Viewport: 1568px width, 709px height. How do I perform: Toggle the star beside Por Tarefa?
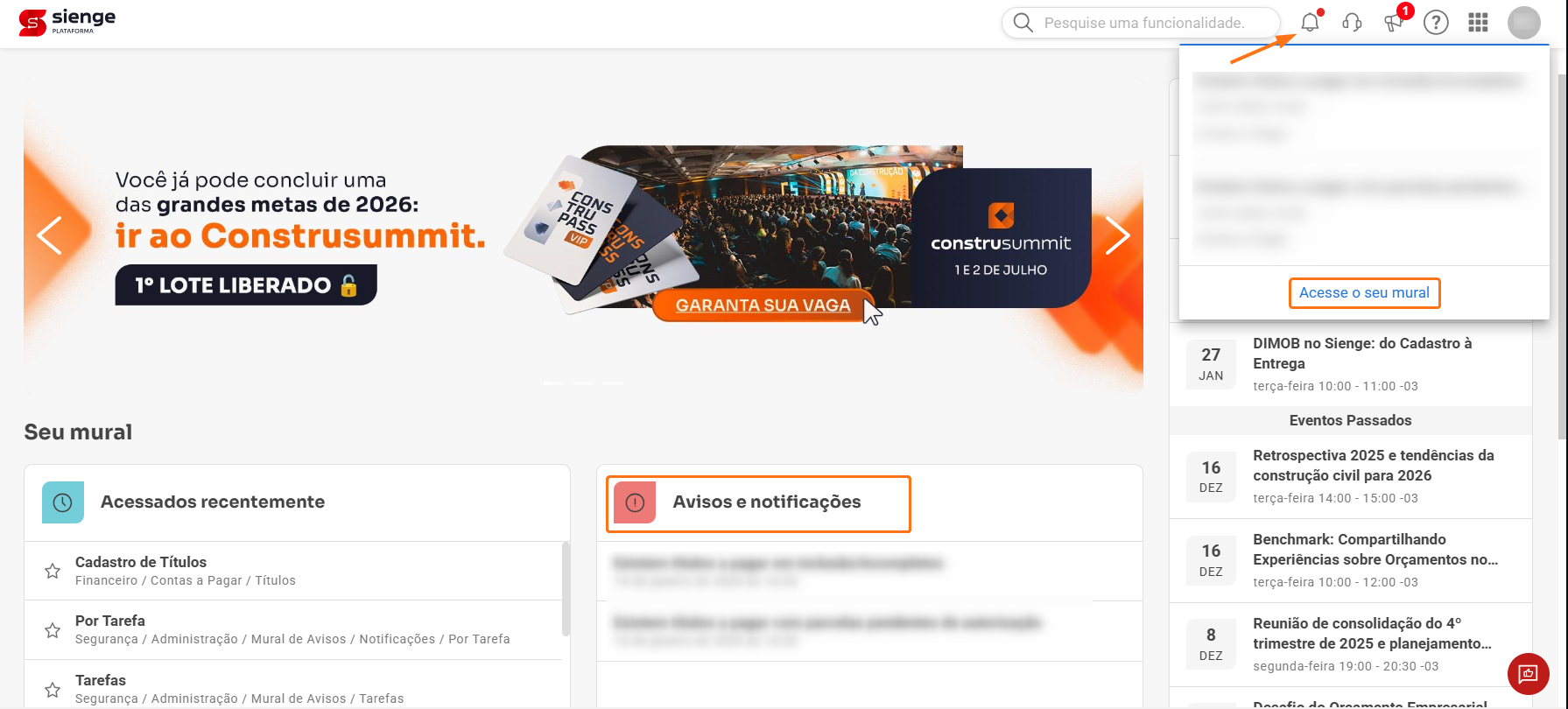tap(53, 630)
